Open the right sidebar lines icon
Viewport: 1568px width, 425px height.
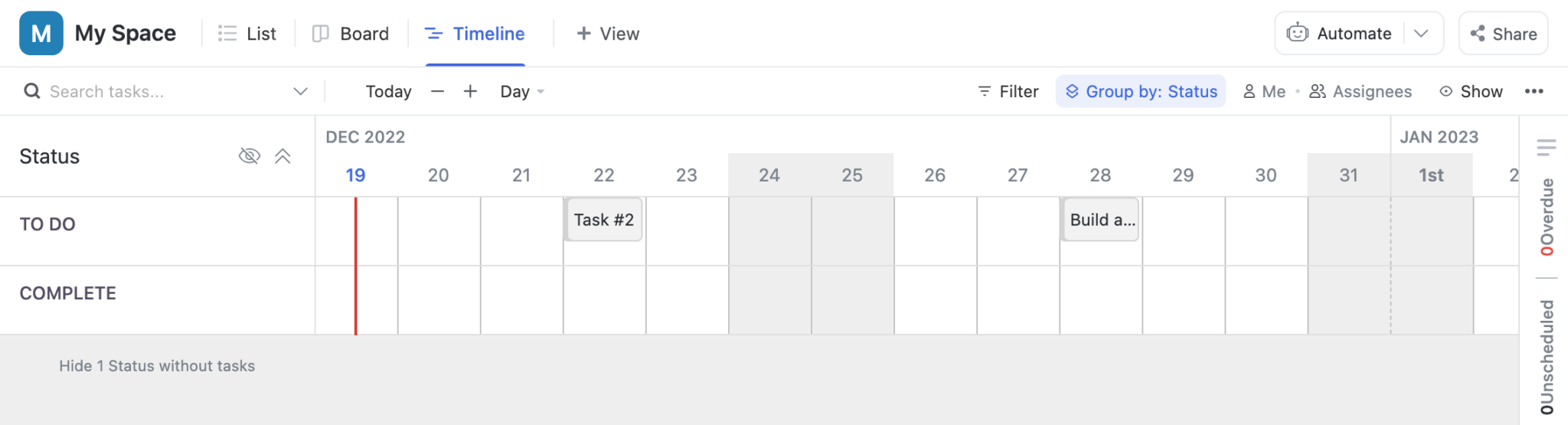click(x=1546, y=147)
